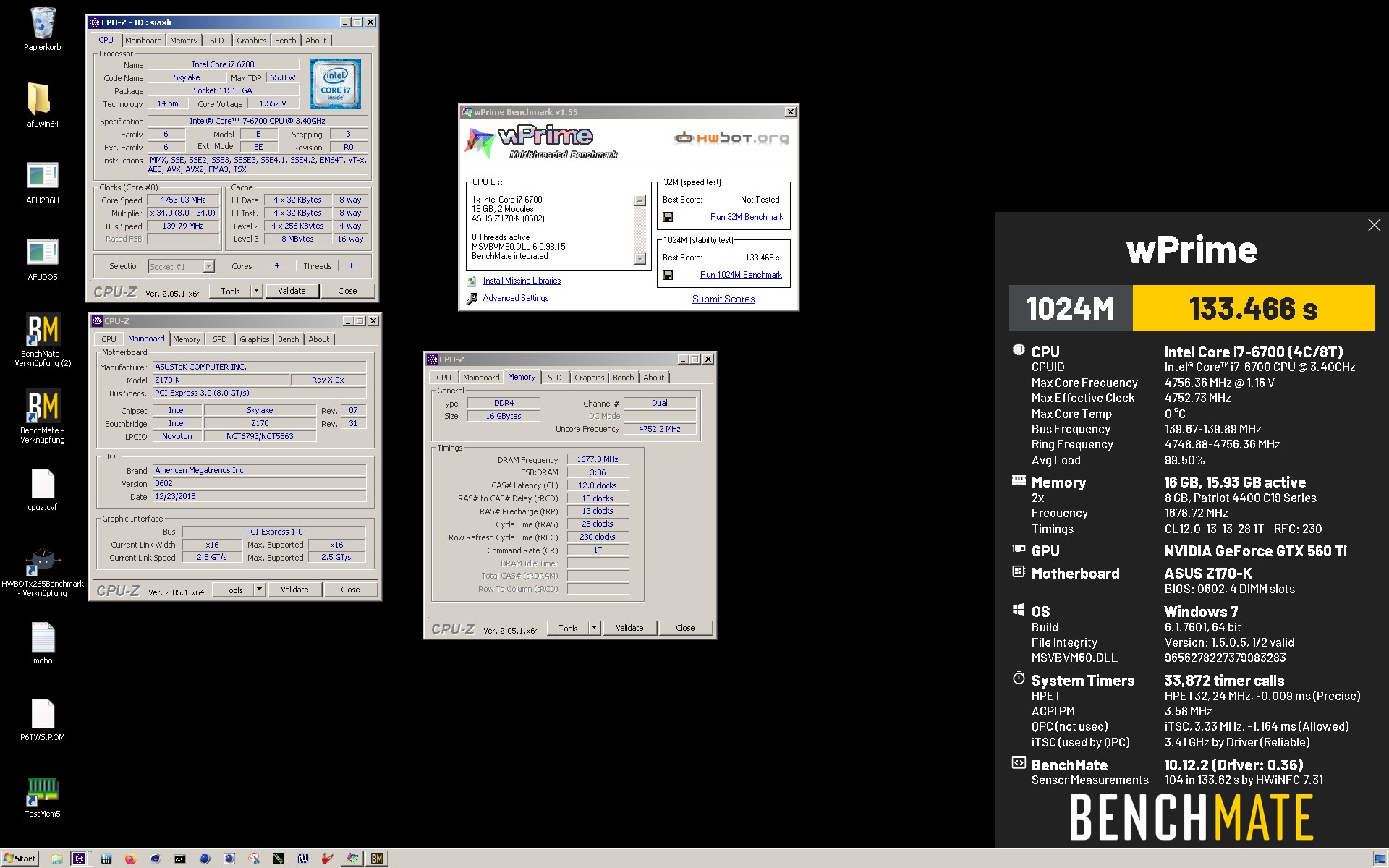
Task: Close the BenchMate result panel with X
Action: click(x=1374, y=225)
